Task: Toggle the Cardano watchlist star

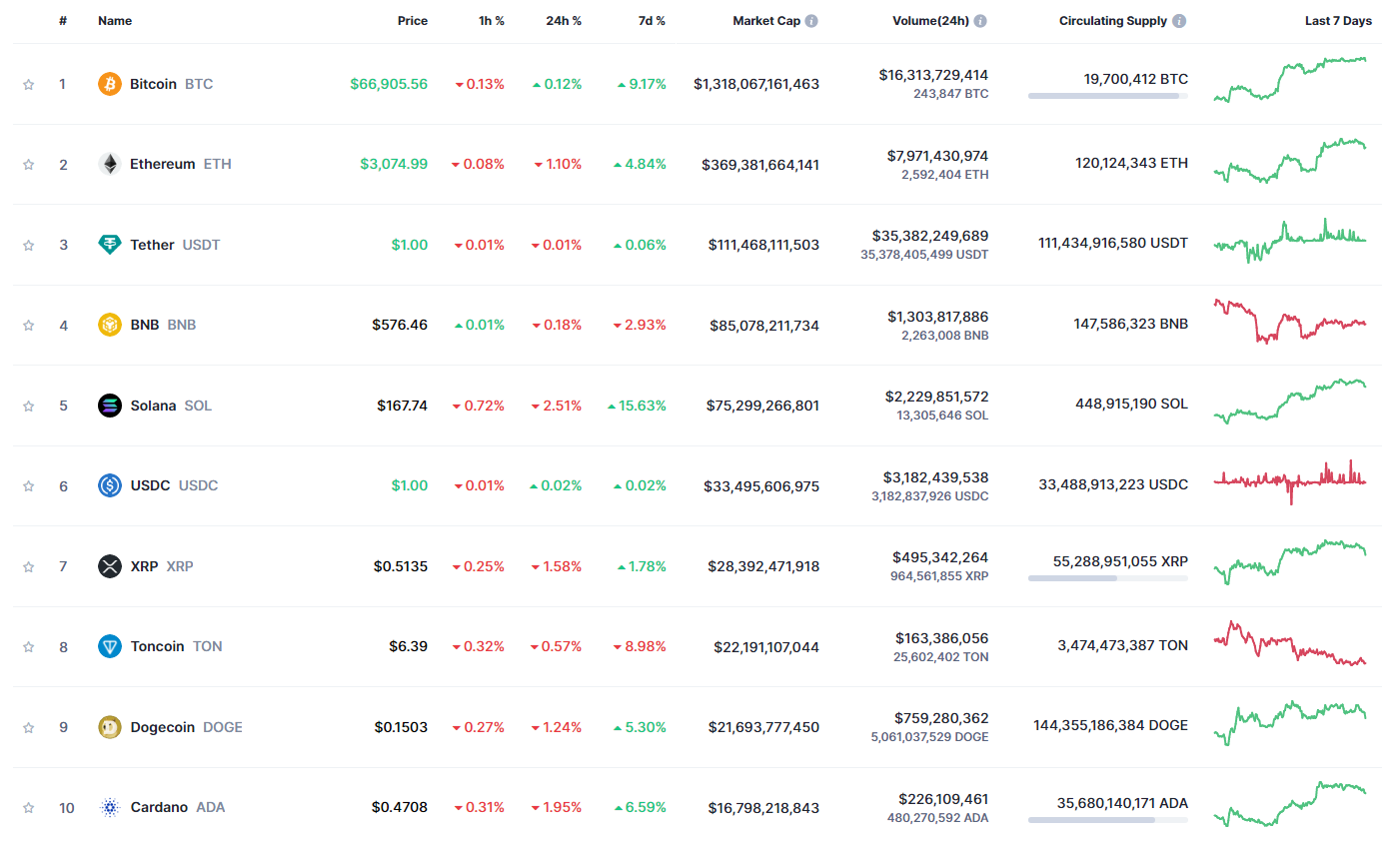Action: [29, 808]
